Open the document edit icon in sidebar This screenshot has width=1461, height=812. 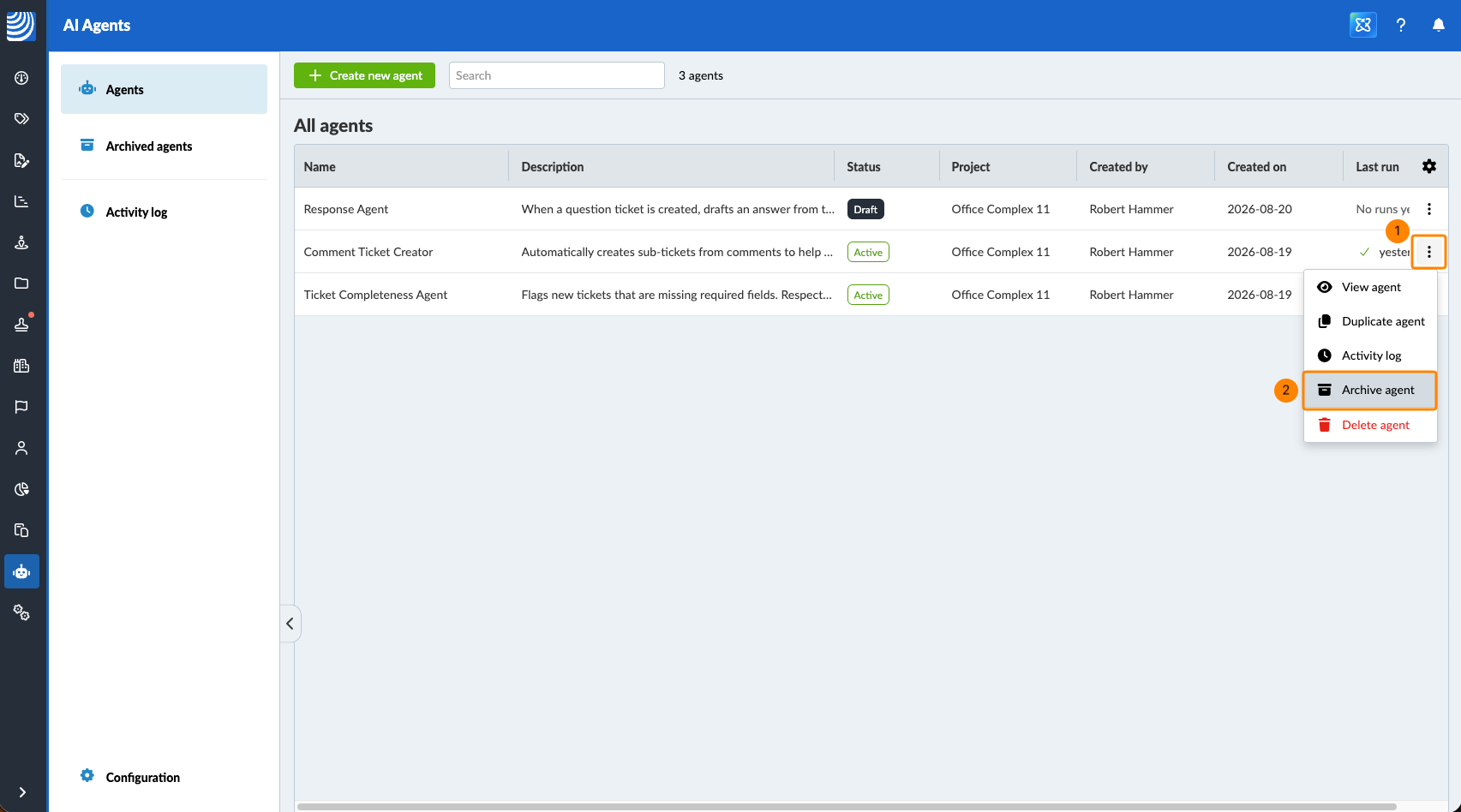(x=21, y=160)
